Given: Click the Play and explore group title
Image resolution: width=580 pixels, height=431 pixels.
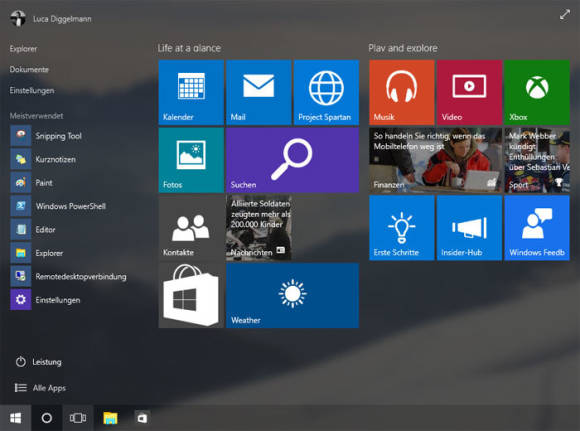Looking at the screenshot, I should point(403,48).
